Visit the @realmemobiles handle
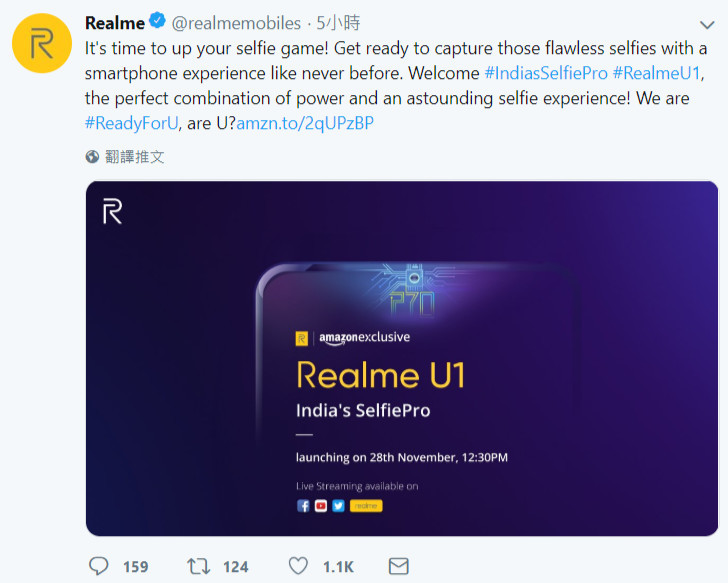728x583 pixels. [236, 22]
